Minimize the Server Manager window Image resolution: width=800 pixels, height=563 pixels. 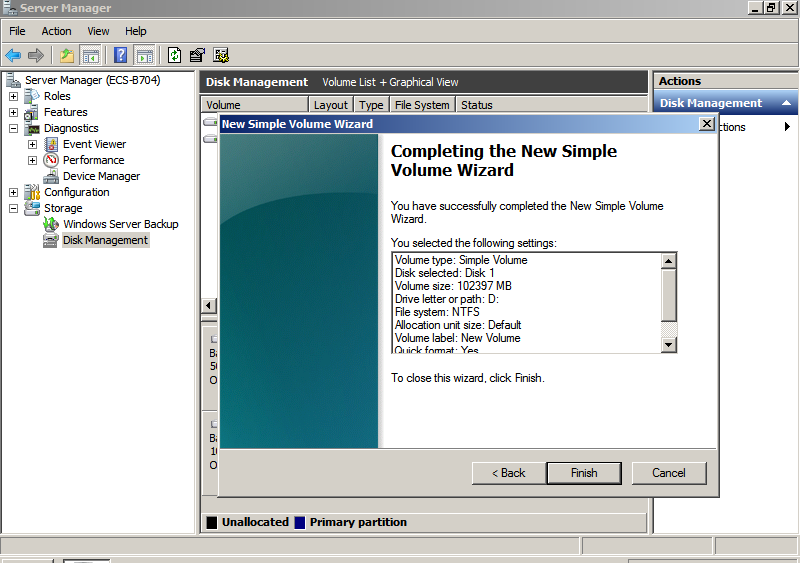755,8
